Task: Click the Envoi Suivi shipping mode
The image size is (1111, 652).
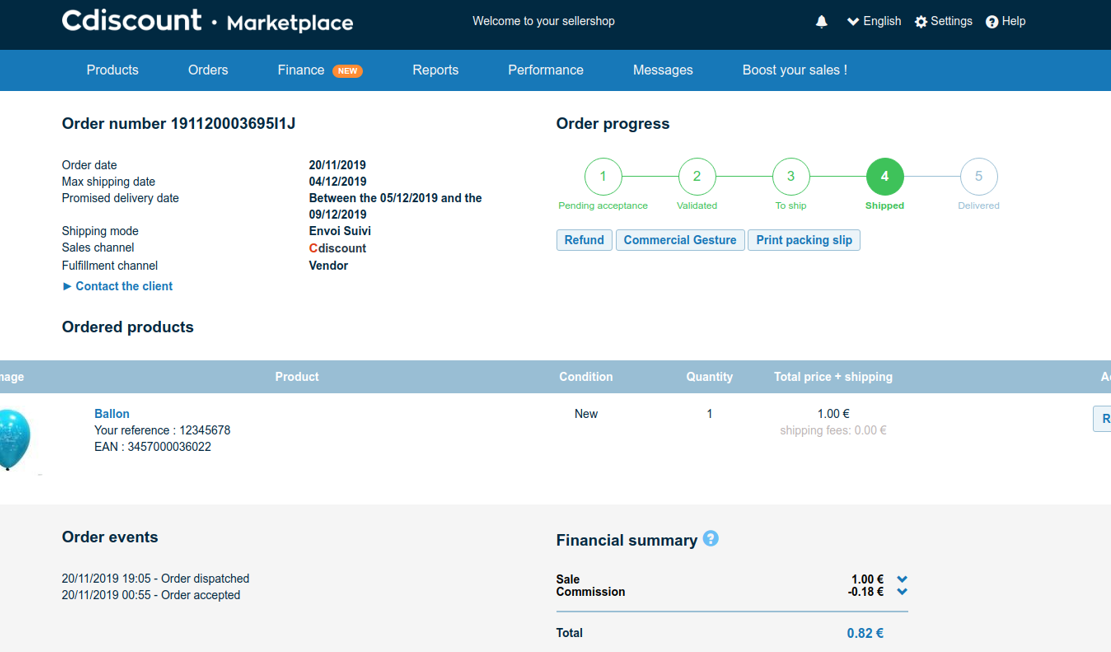Action: [x=340, y=231]
